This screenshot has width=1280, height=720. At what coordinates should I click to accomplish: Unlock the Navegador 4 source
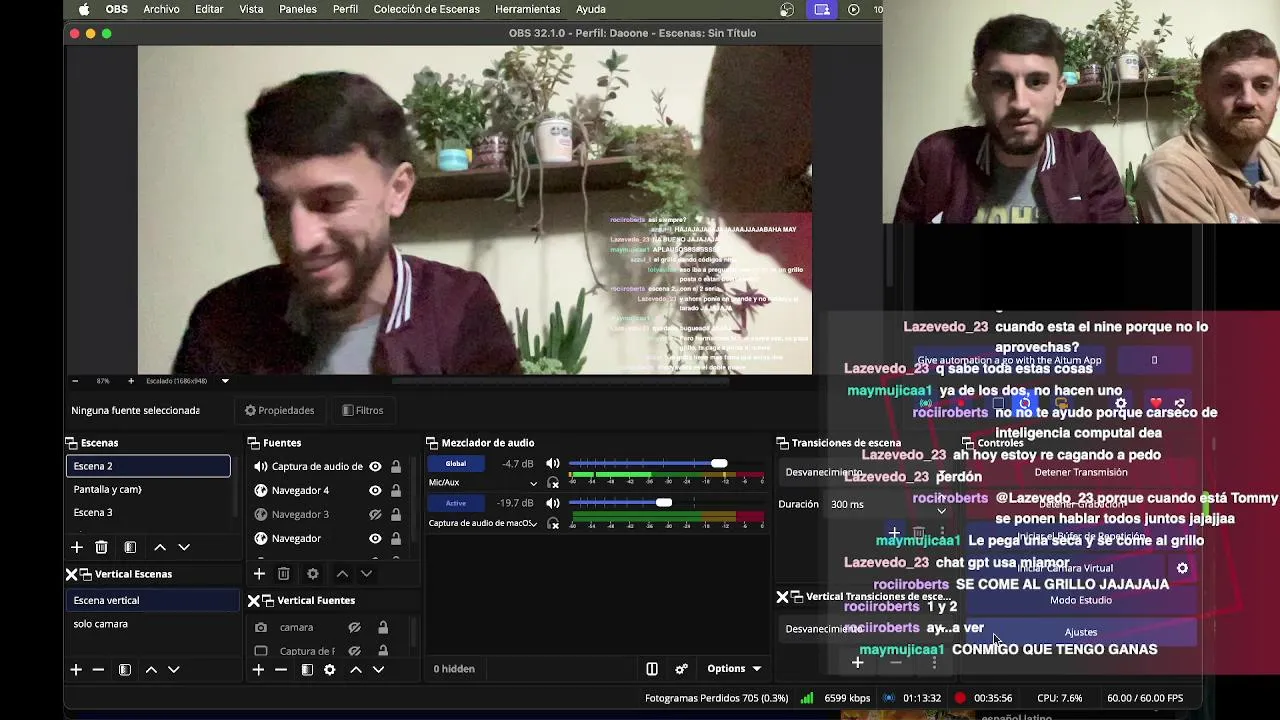tap(396, 490)
